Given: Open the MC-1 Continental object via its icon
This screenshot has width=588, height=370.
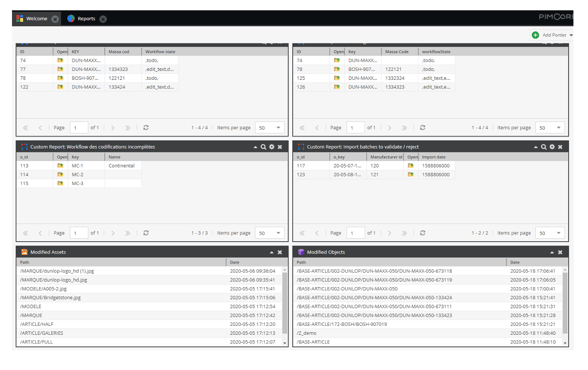Looking at the screenshot, I should pos(60,166).
